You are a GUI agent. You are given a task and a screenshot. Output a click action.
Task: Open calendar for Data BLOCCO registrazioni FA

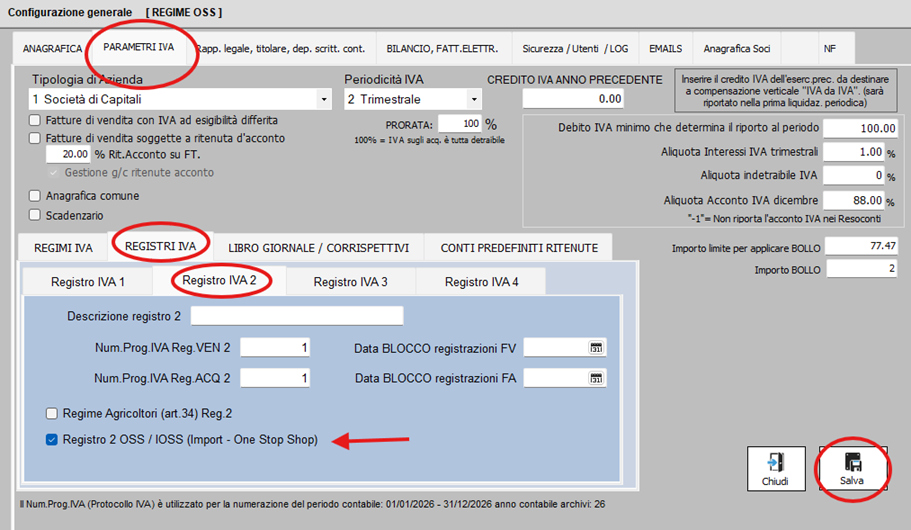596,379
